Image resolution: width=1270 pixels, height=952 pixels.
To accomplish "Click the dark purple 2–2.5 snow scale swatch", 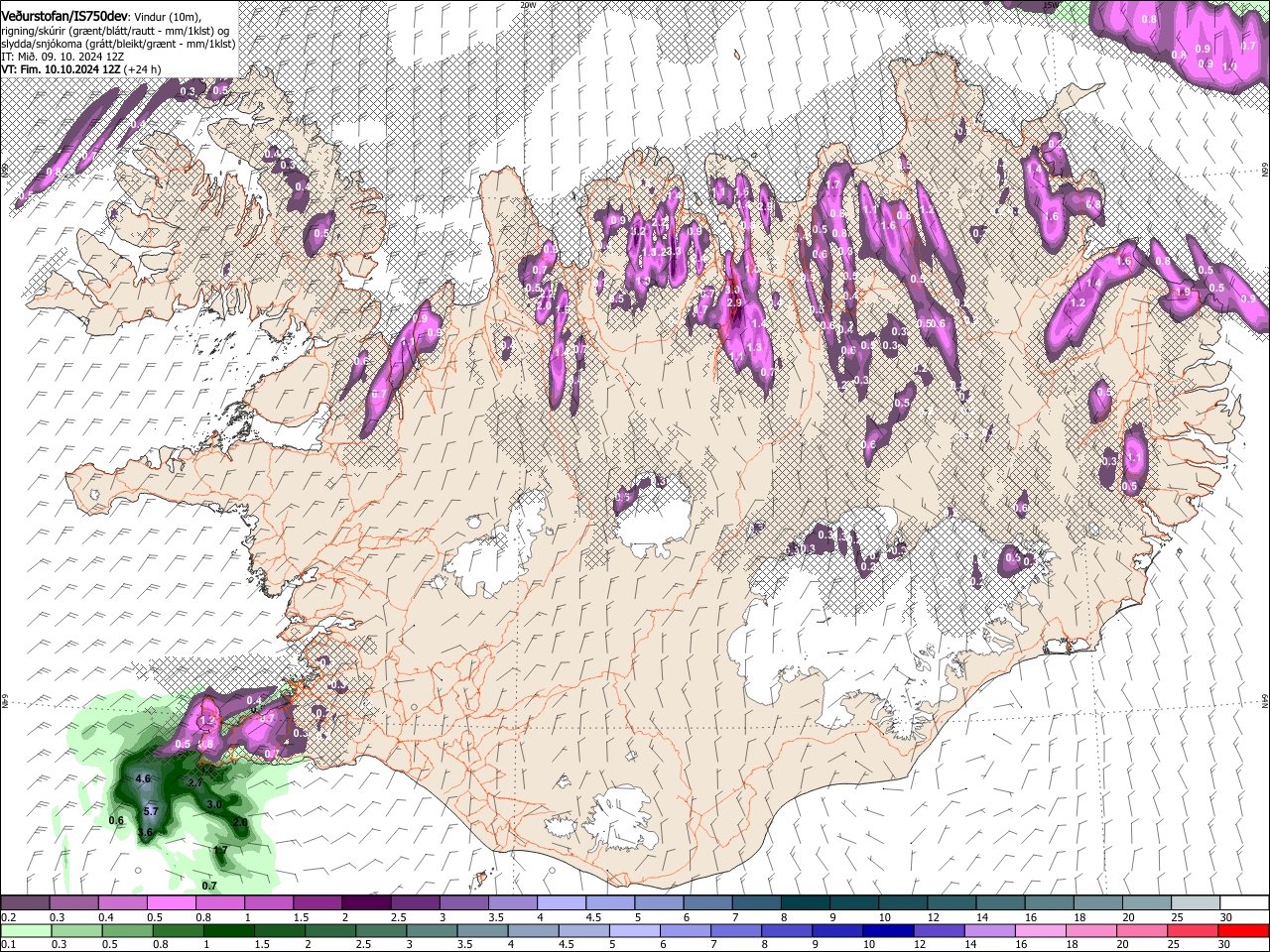I will point(366,903).
